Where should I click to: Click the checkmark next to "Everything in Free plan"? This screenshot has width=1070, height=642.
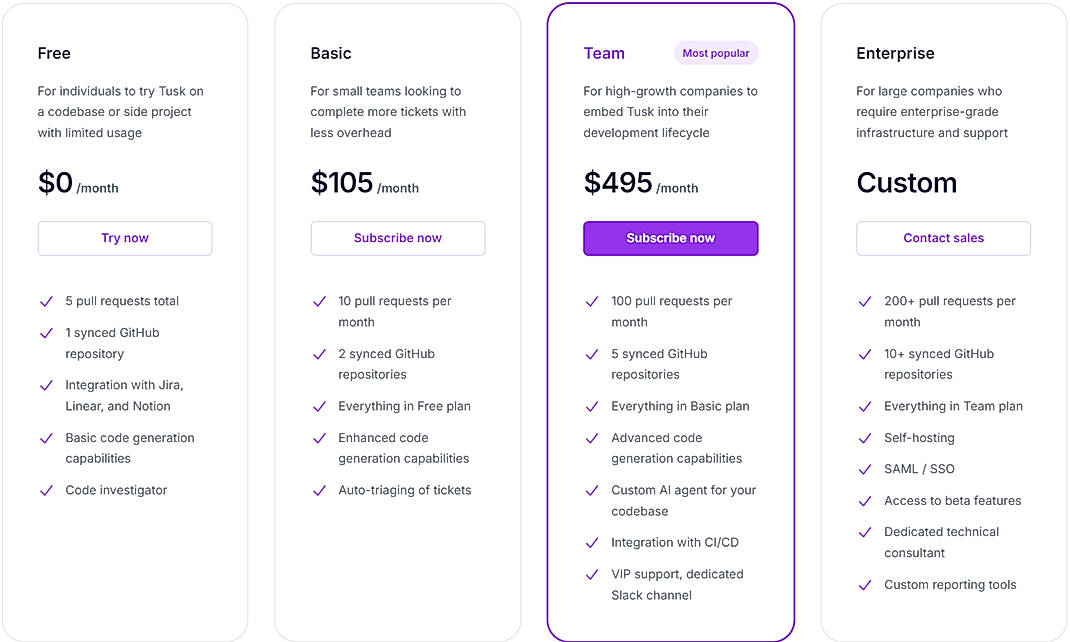(x=319, y=406)
